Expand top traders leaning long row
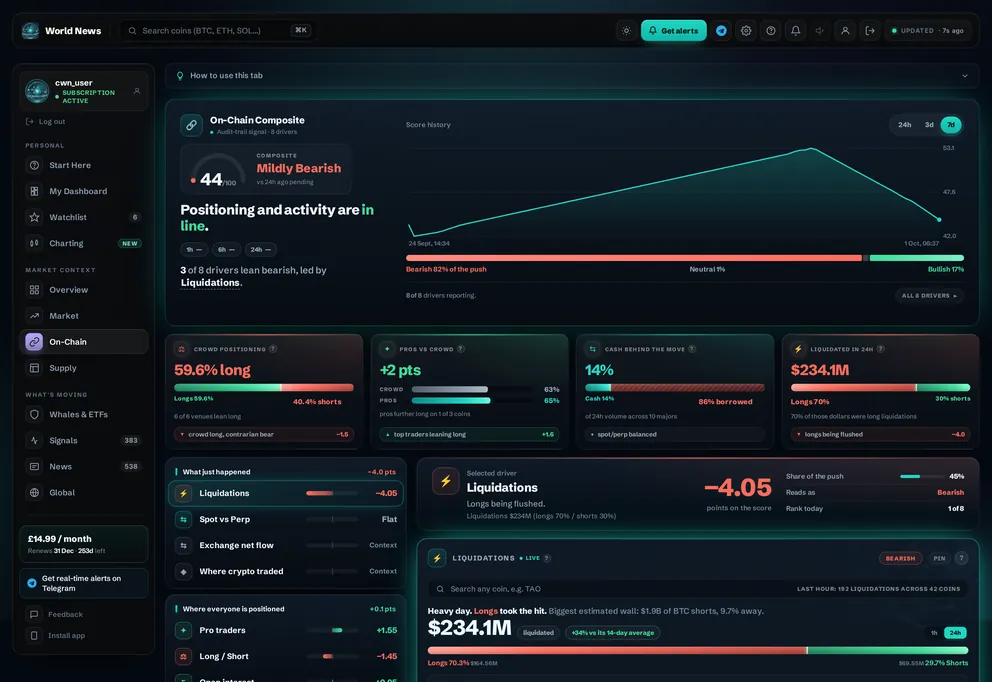 (x=469, y=434)
